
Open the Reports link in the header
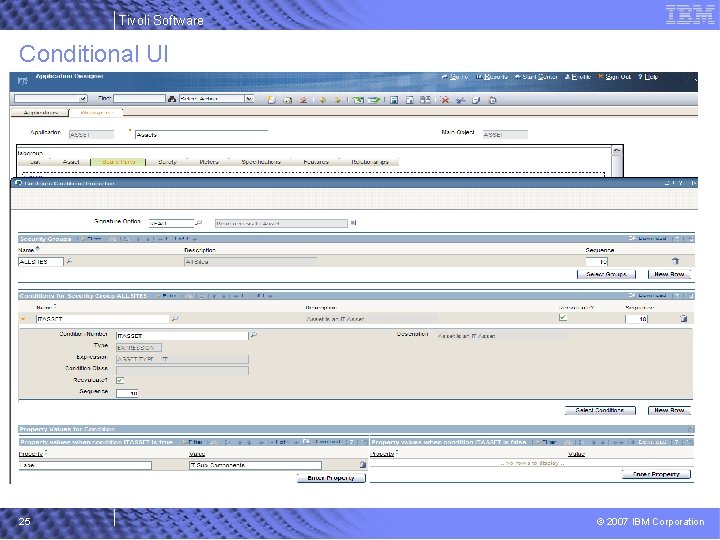492,77
